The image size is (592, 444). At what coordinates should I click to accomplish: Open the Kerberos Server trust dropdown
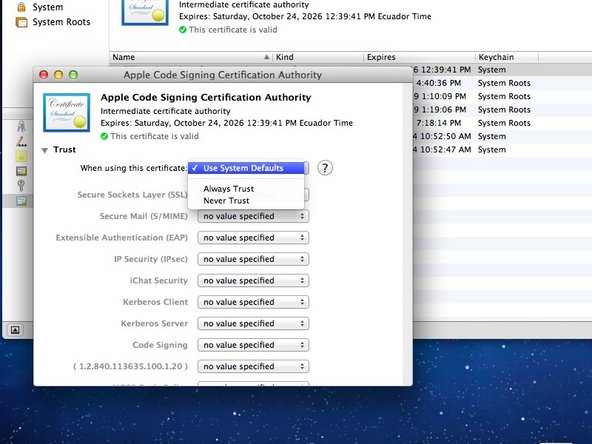click(x=253, y=324)
